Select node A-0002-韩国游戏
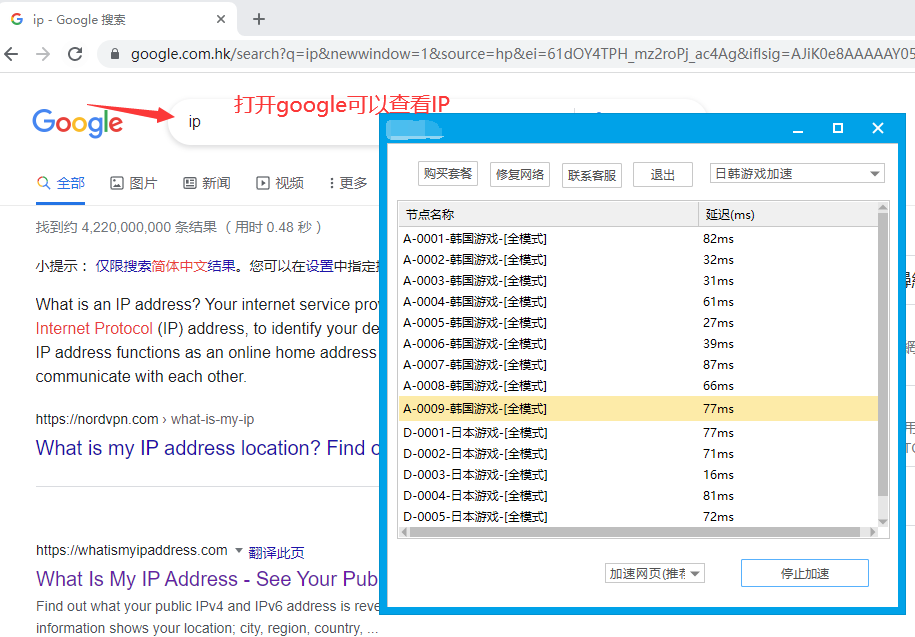The image size is (915, 637). 638,260
